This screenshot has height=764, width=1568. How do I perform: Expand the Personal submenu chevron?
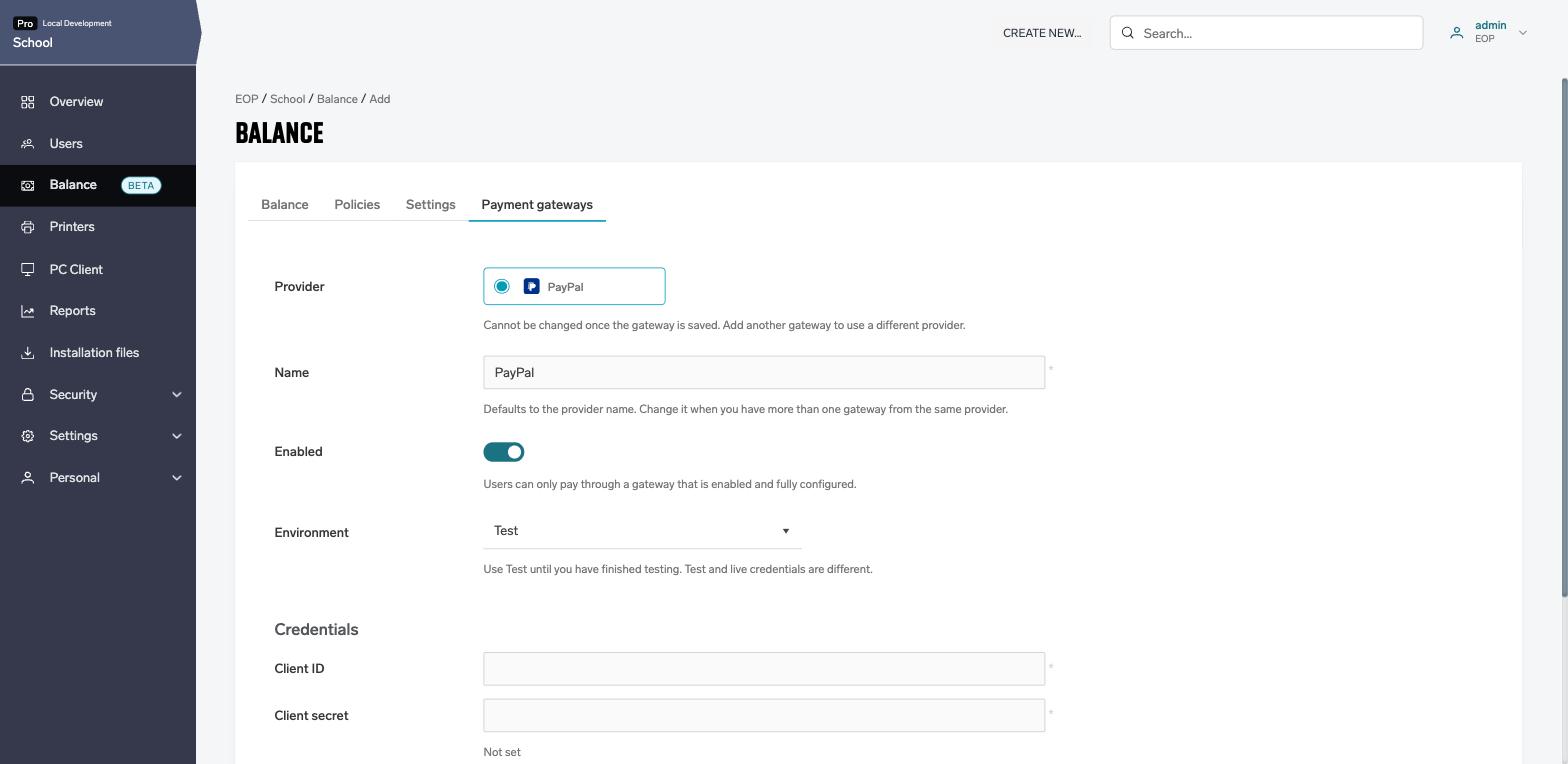pyautogui.click(x=177, y=478)
